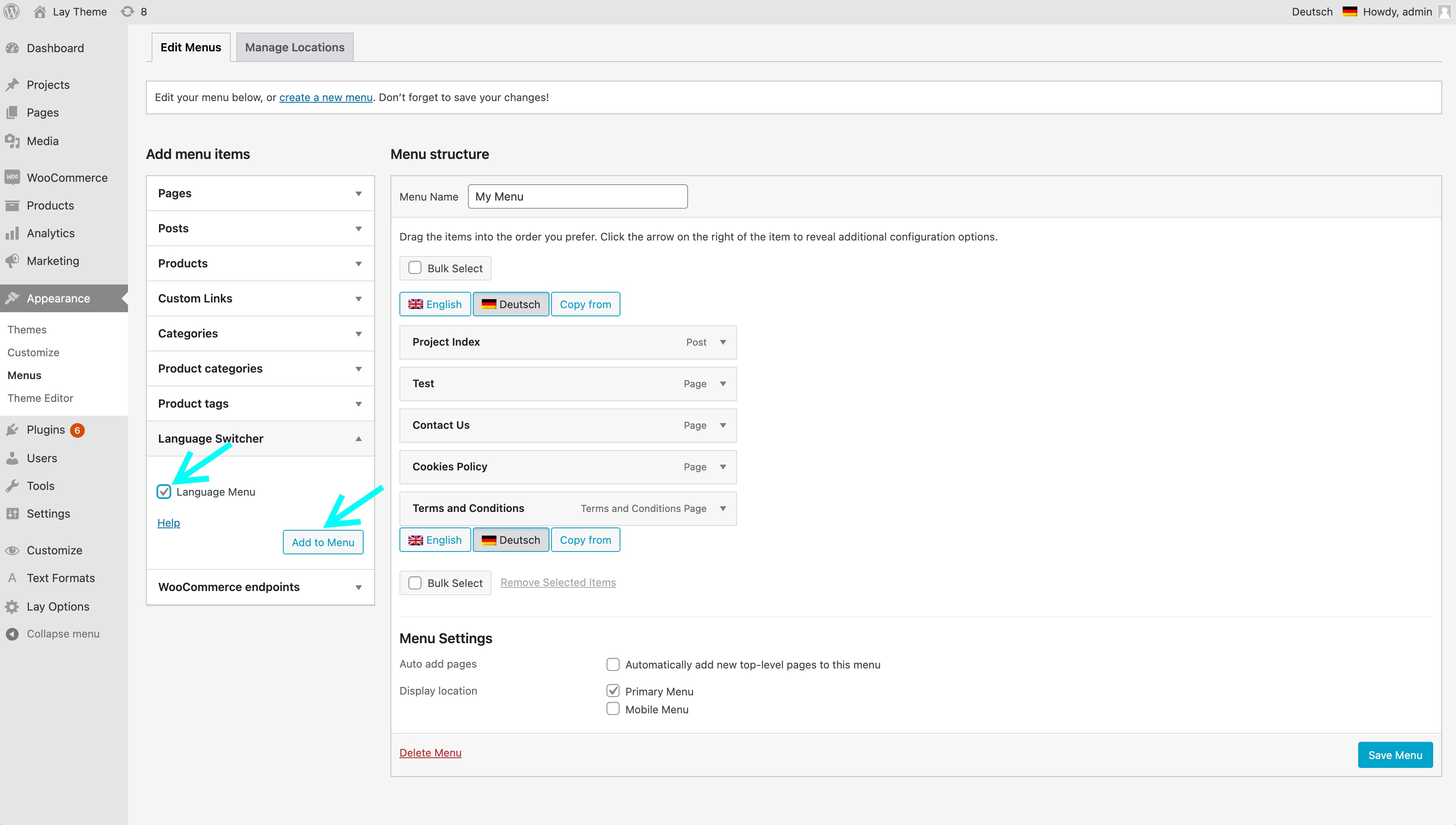Image resolution: width=1456 pixels, height=825 pixels.
Task: Click the Pages sidebar icon
Action: pyautogui.click(x=13, y=113)
